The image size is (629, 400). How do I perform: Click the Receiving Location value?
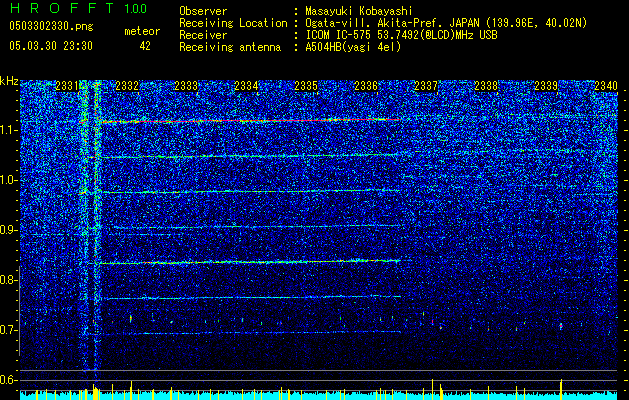pyautogui.click(x=446, y=23)
